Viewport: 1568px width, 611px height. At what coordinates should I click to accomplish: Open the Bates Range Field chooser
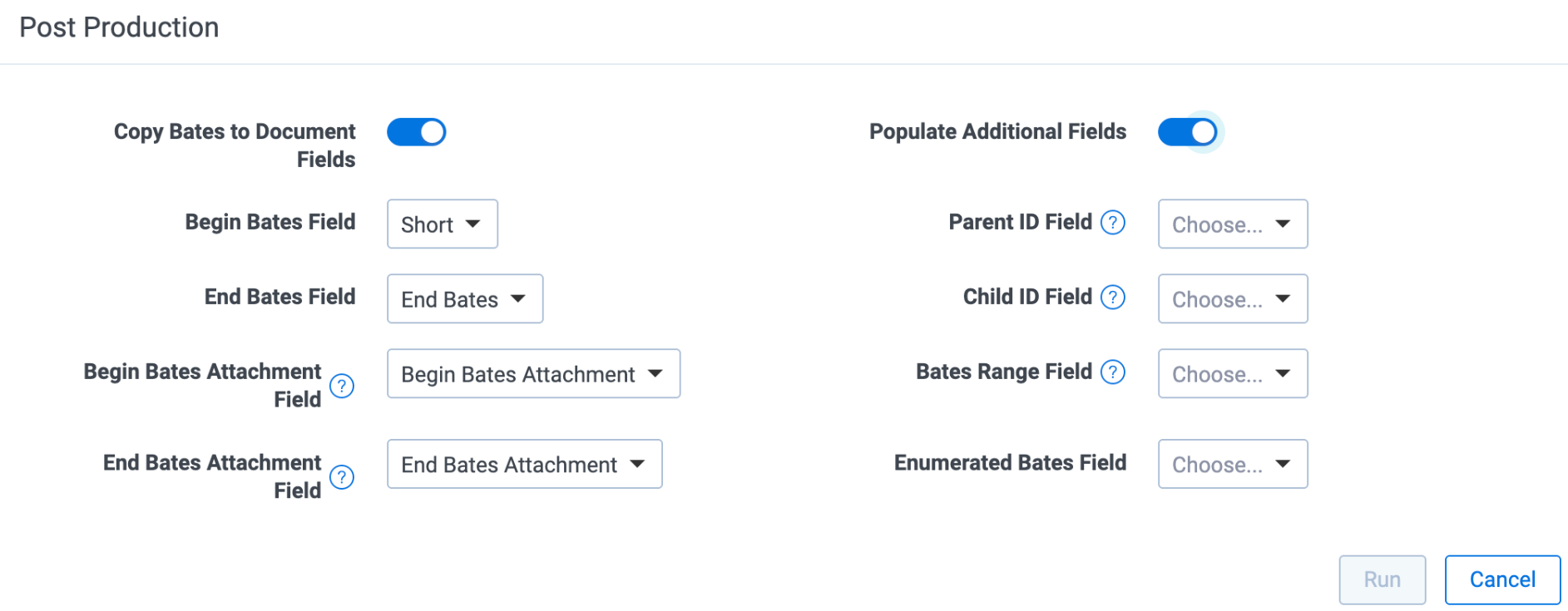1233,373
